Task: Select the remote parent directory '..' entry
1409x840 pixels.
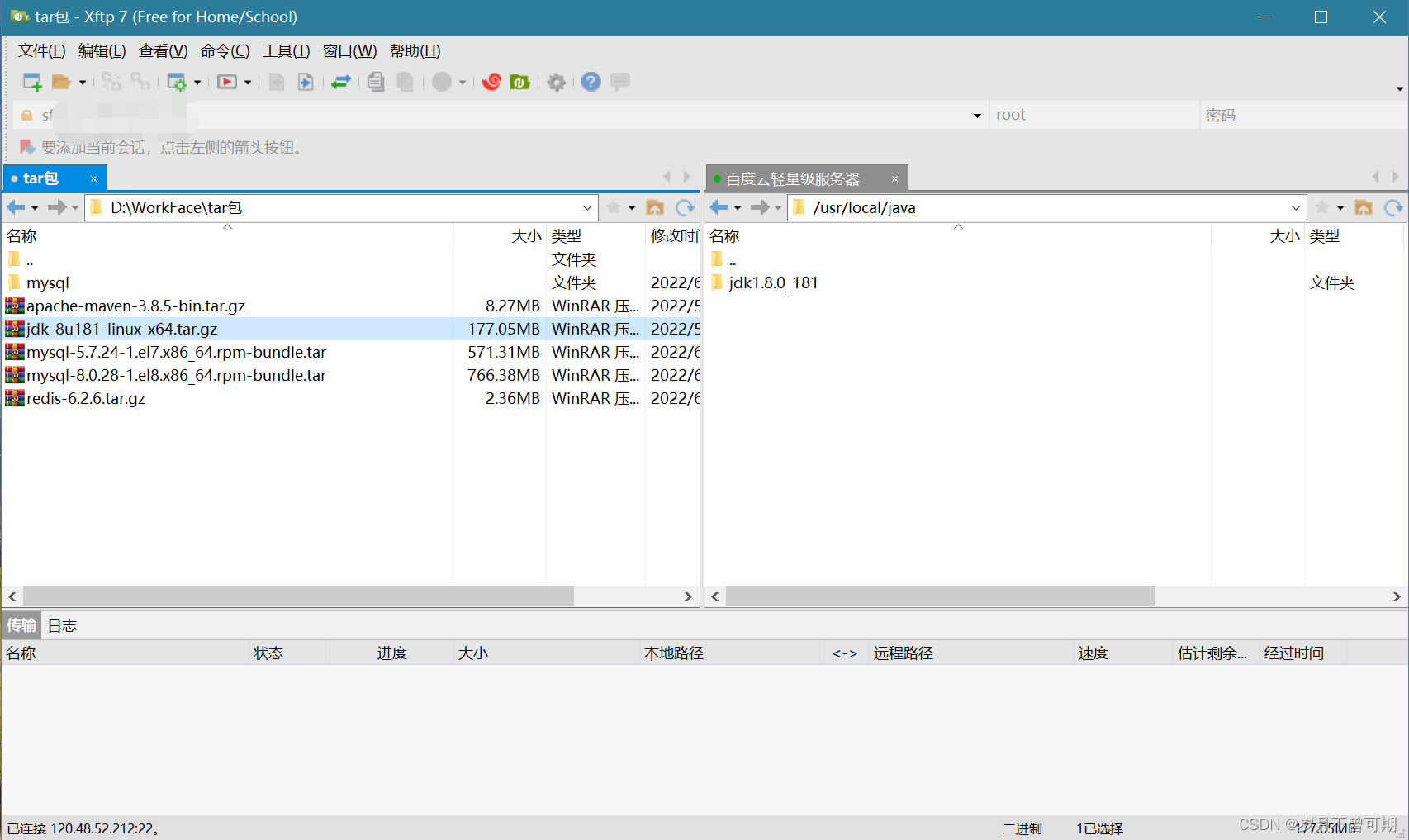Action: click(x=732, y=260)
